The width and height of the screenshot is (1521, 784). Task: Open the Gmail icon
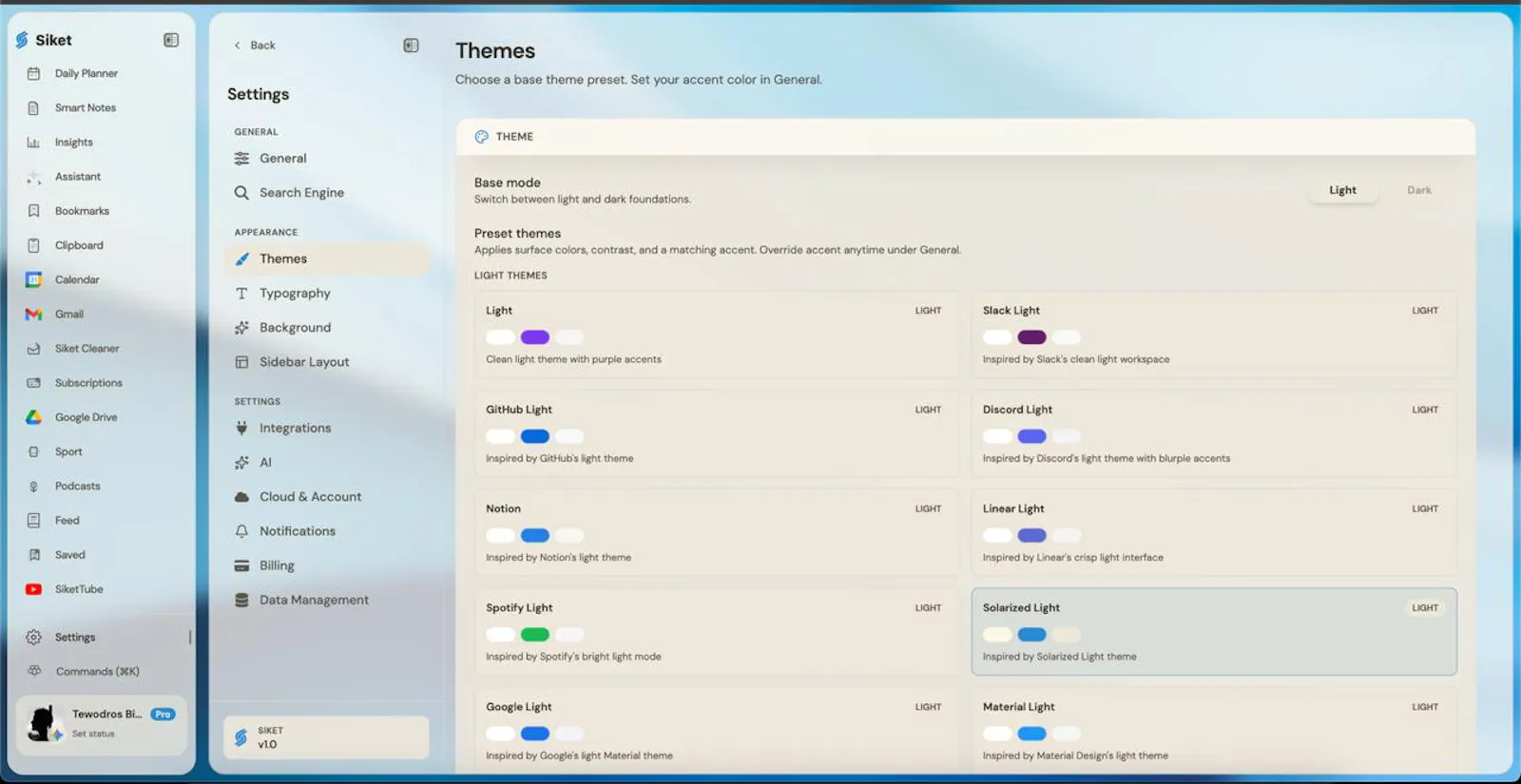[x=33, y=314]
